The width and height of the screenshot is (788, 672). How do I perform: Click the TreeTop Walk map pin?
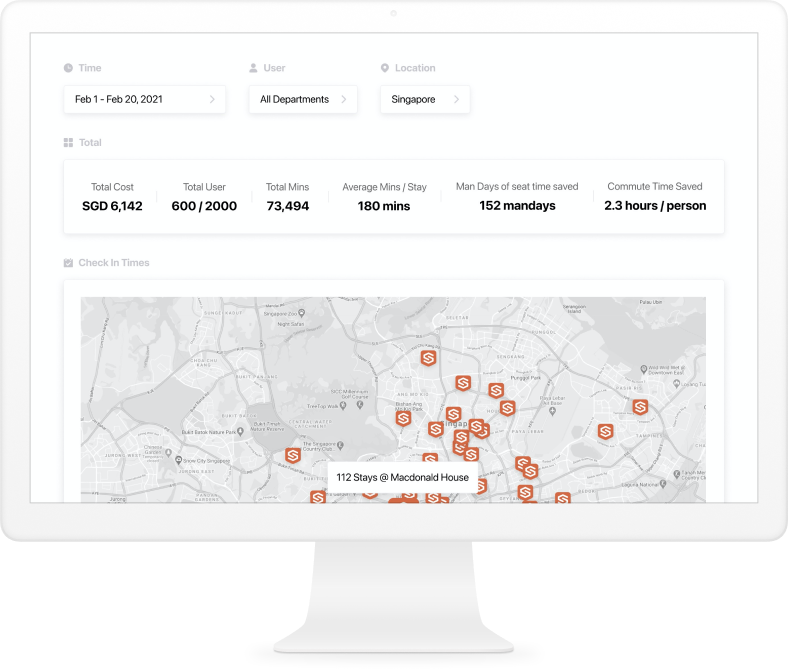pyautogui.click(x=343, y=406)
